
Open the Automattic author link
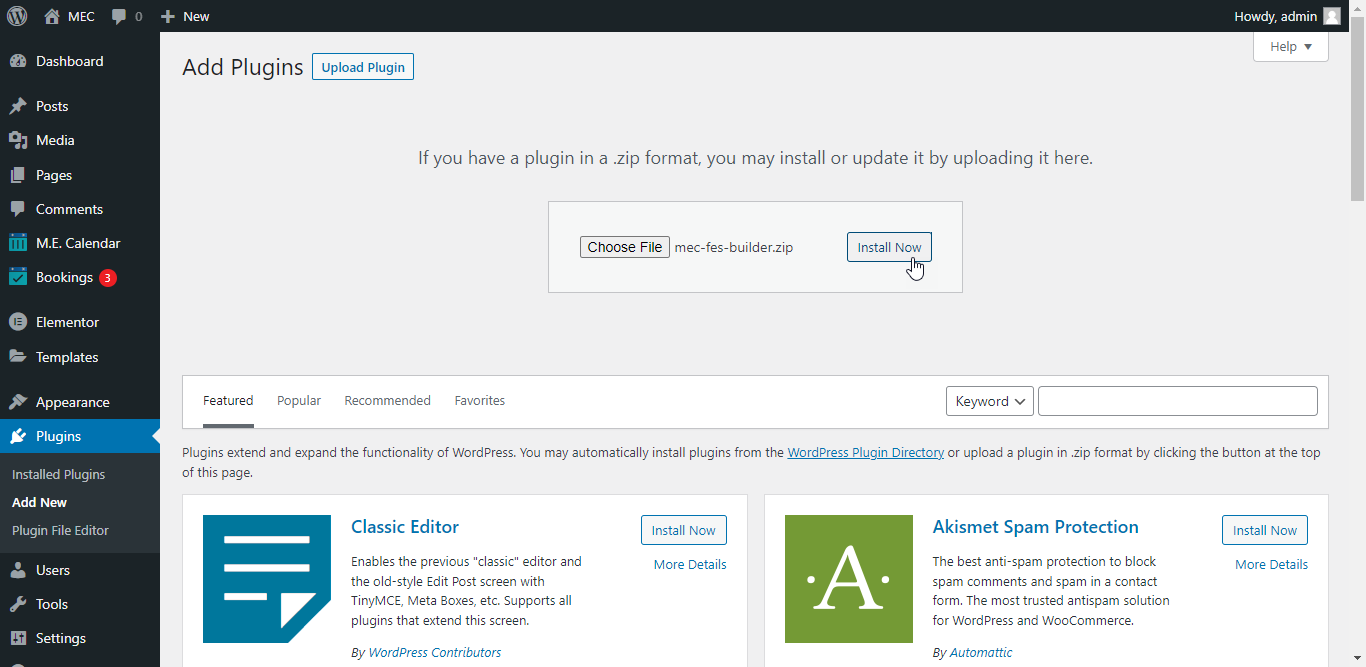coord(981,652)
